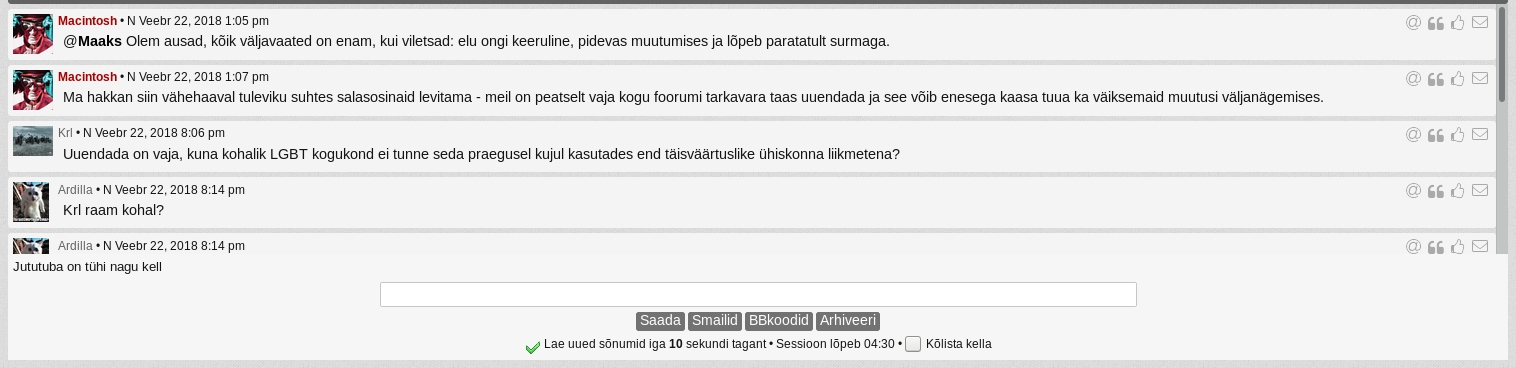Mention Macintosh via @ icon on 1:05 pm message

click(1413, 22)
